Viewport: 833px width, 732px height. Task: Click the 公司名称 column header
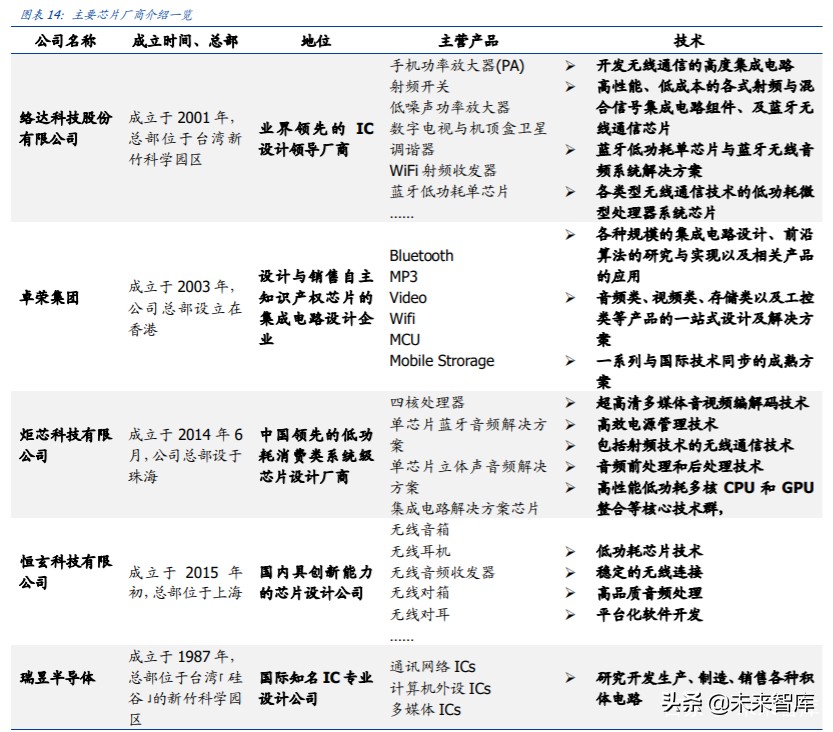[63, 41]
